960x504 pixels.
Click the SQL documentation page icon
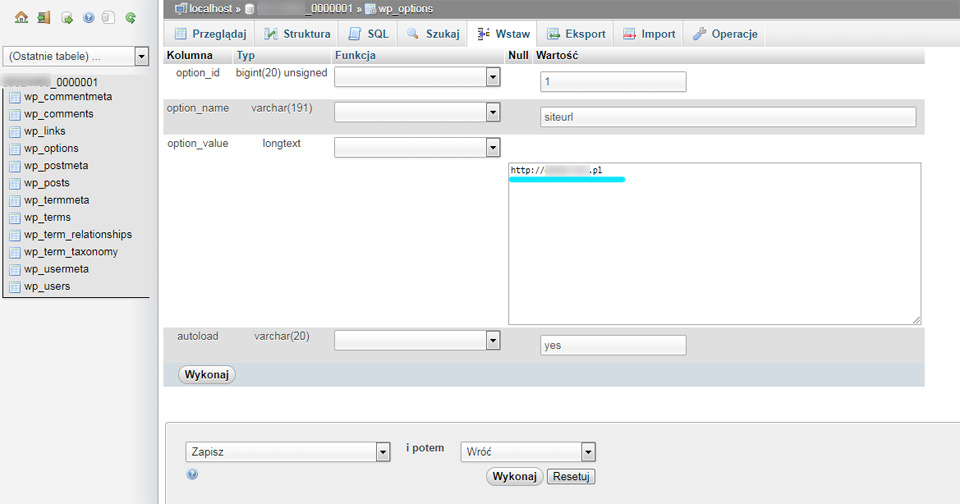point(108,18)
